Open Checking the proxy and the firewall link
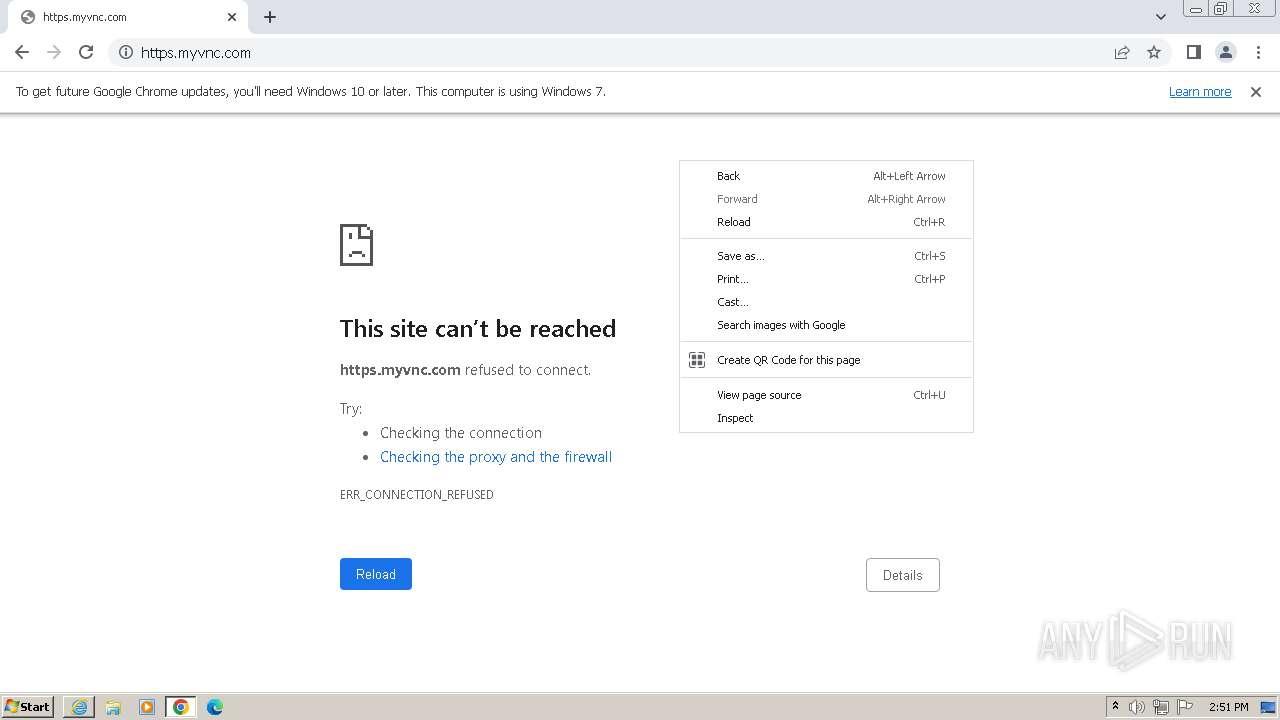 496,457
